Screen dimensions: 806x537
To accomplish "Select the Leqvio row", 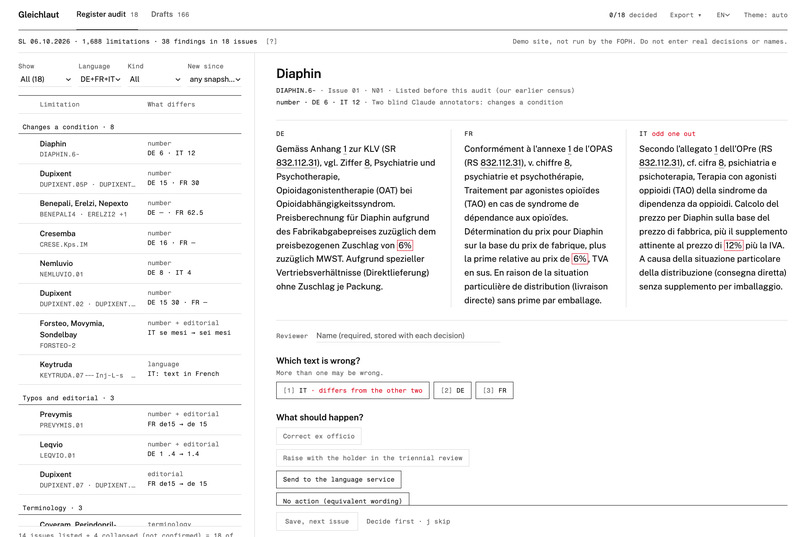I will point(130,450).
